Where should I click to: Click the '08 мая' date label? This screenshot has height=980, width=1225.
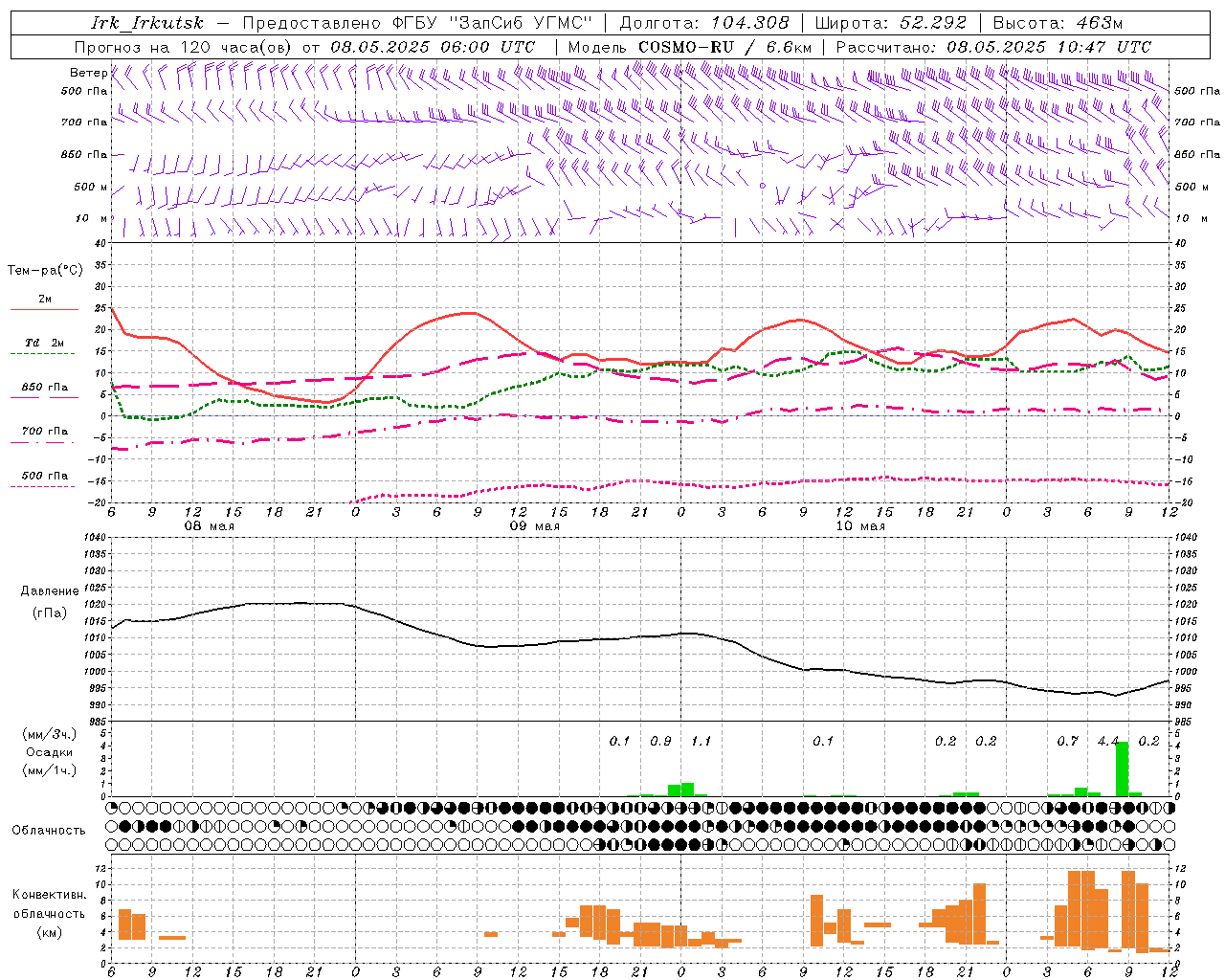pos(210,526)
